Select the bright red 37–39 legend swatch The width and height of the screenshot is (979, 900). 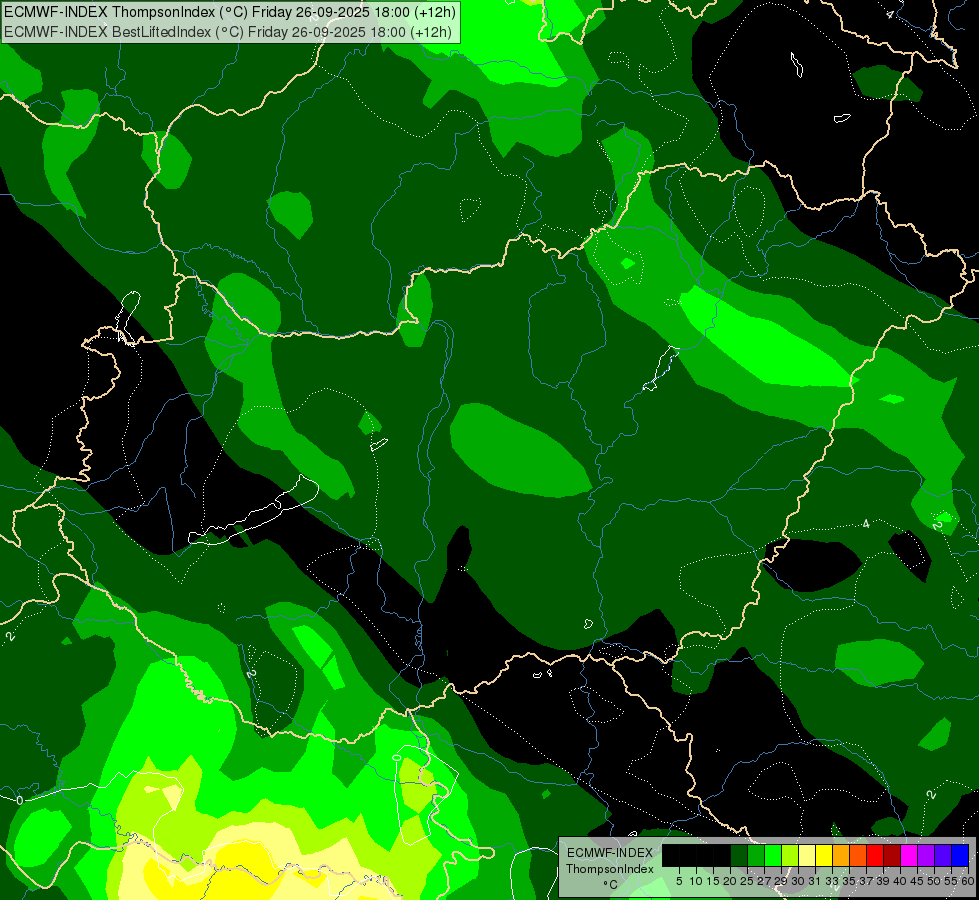pos(875,855)
